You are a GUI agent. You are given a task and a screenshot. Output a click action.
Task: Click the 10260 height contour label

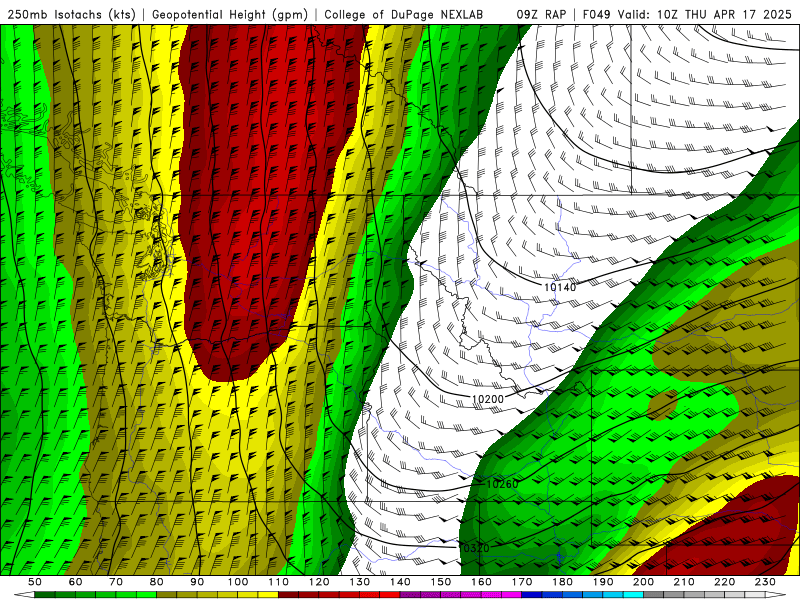(503, 484)
